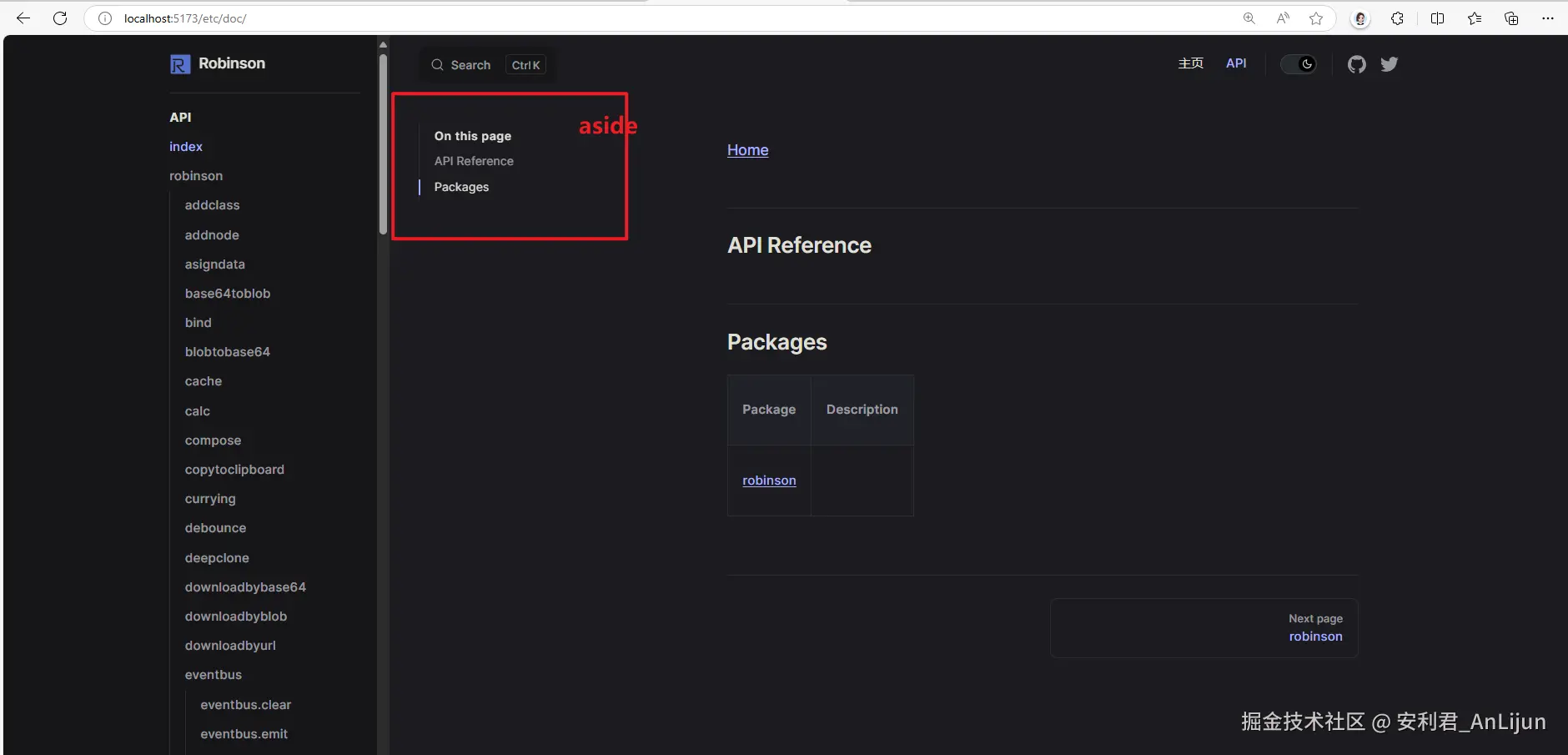
Task: Activate the read aloud icon
Action: (x=1283, y=18)
